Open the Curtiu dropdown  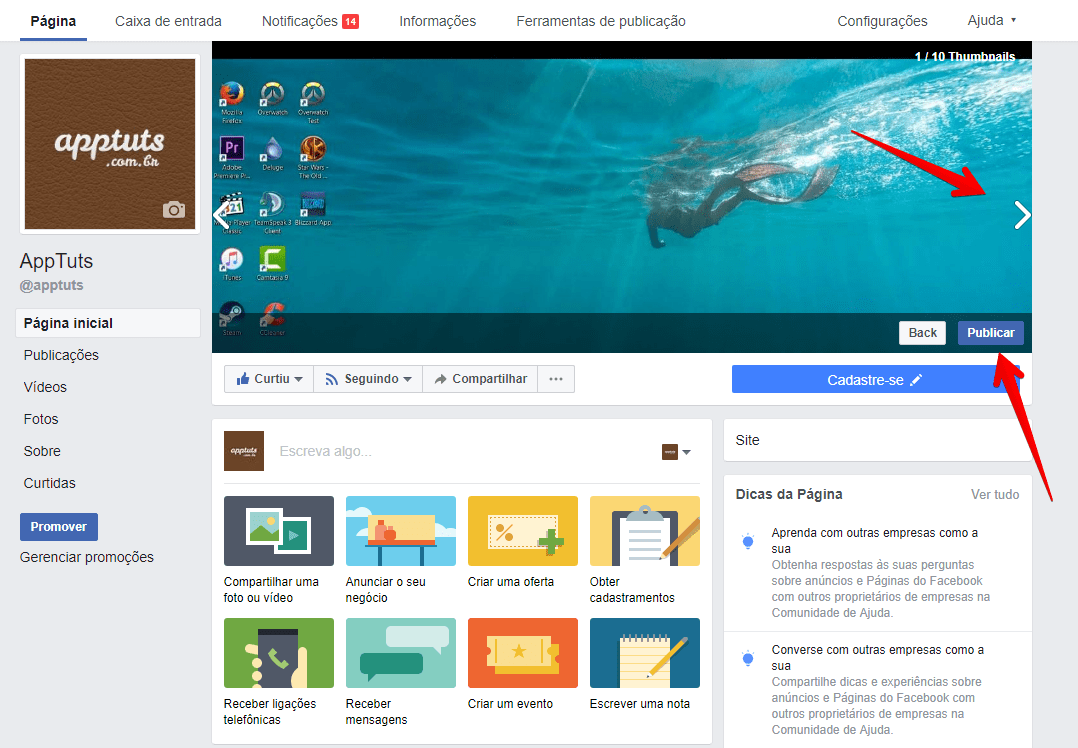coord(270,379)
